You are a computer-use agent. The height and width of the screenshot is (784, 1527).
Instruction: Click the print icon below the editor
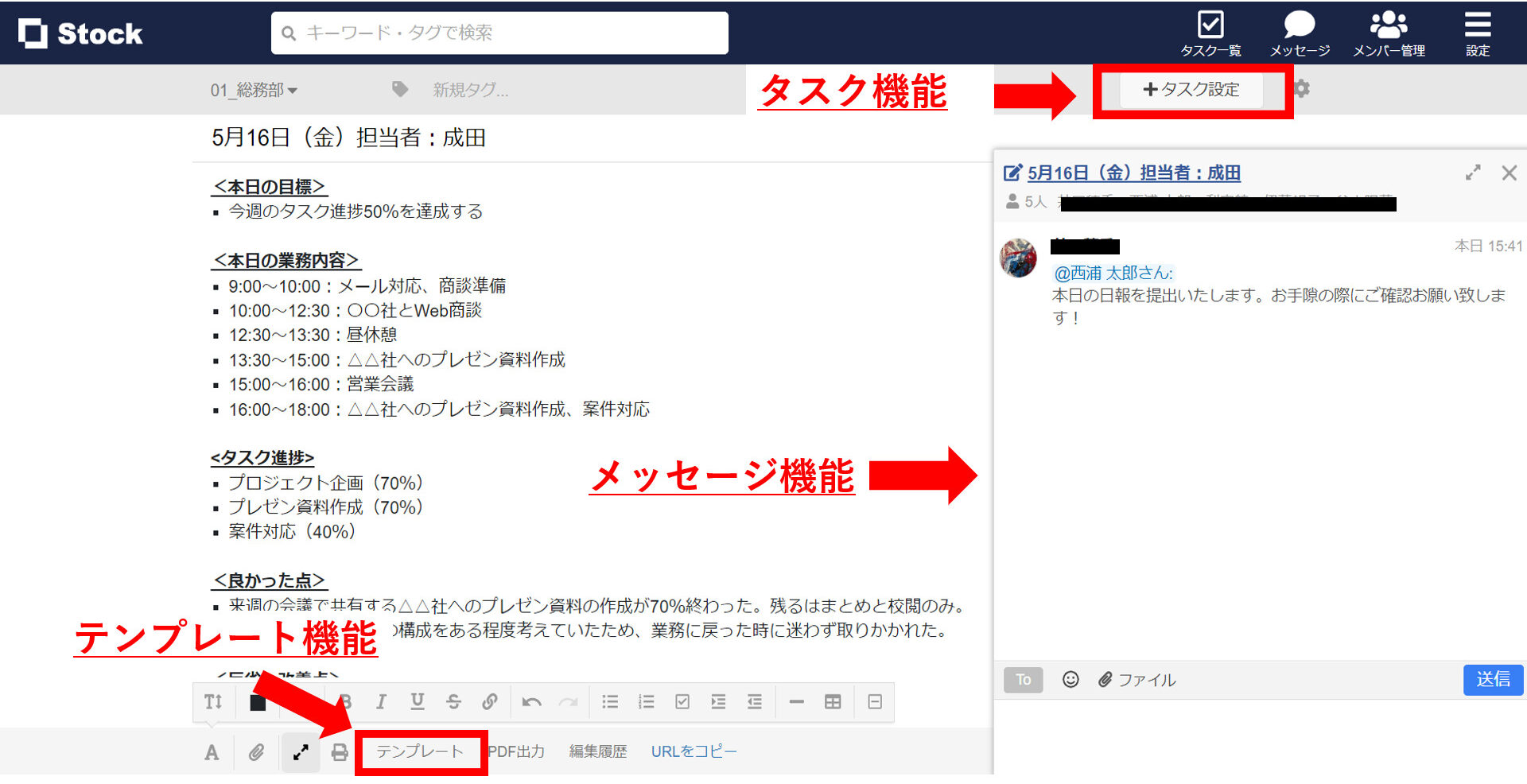340,751
